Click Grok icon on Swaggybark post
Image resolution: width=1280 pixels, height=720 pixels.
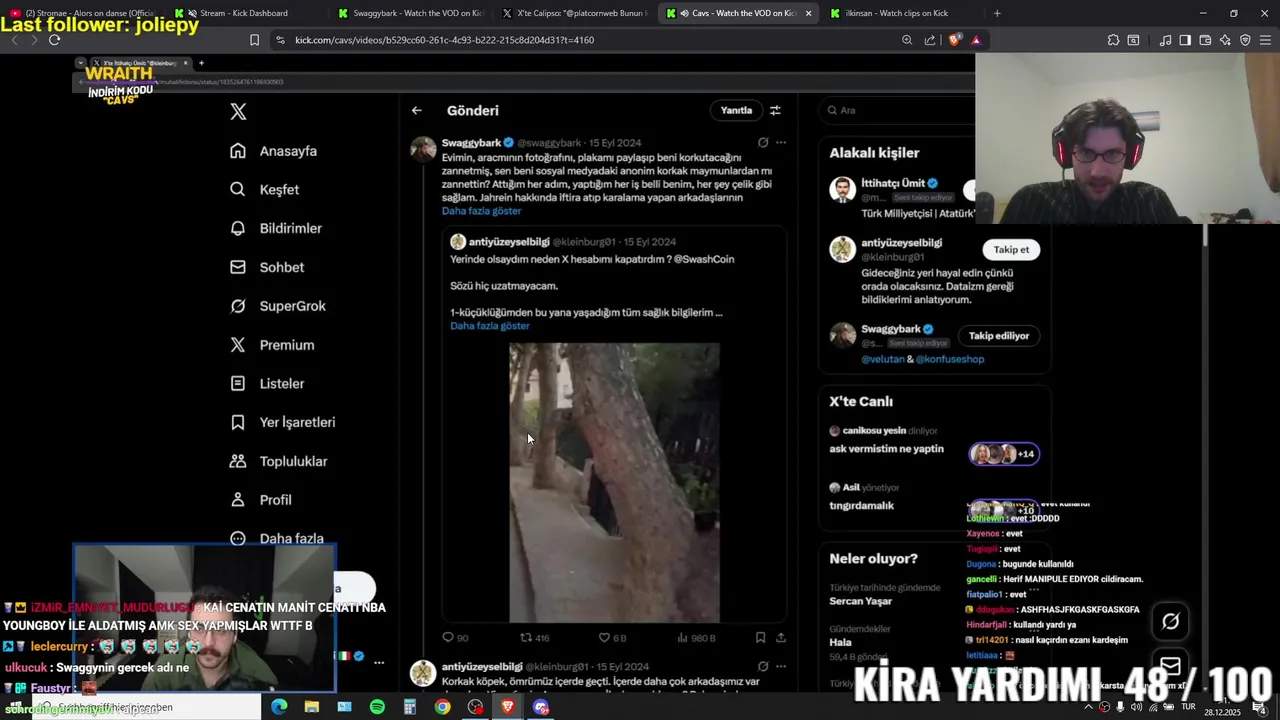(x=763, y=143)
